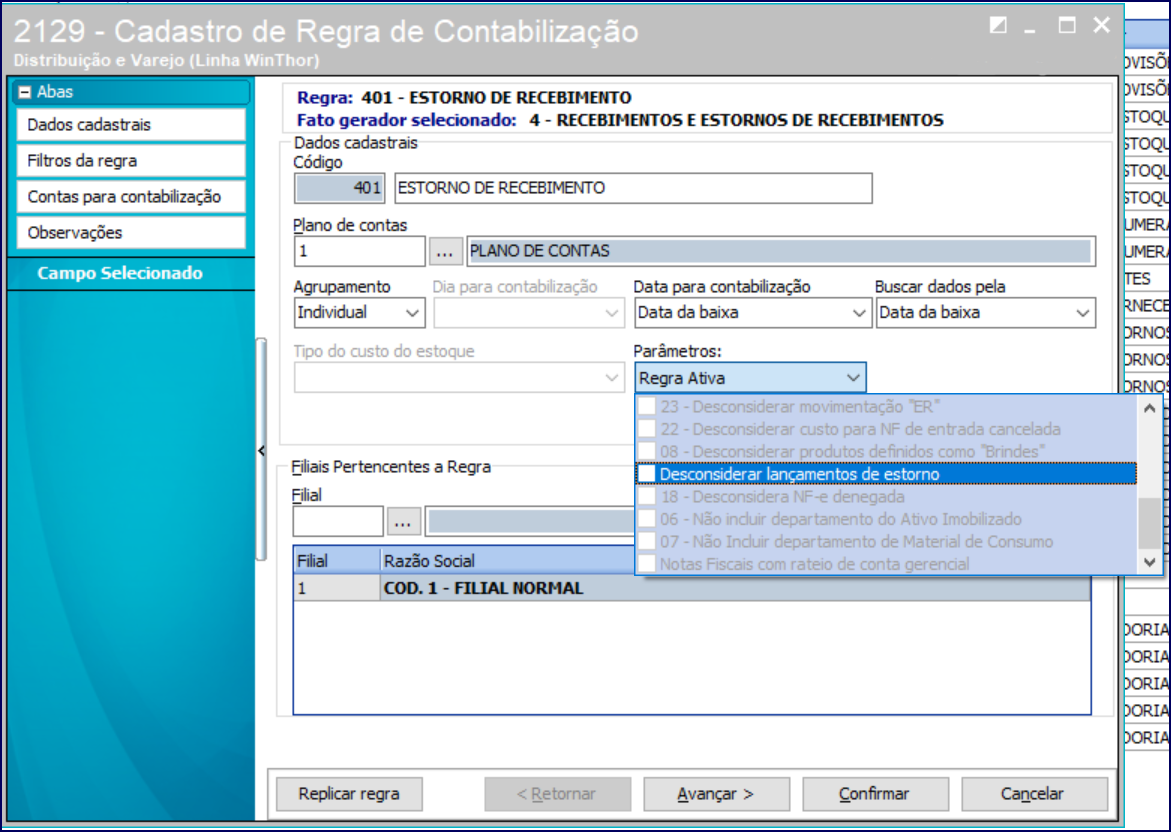The width and height of the screenshot is (1171, 832).
Task: Maximize the Cadastro de Regra window
Action: click(1067, 25)
